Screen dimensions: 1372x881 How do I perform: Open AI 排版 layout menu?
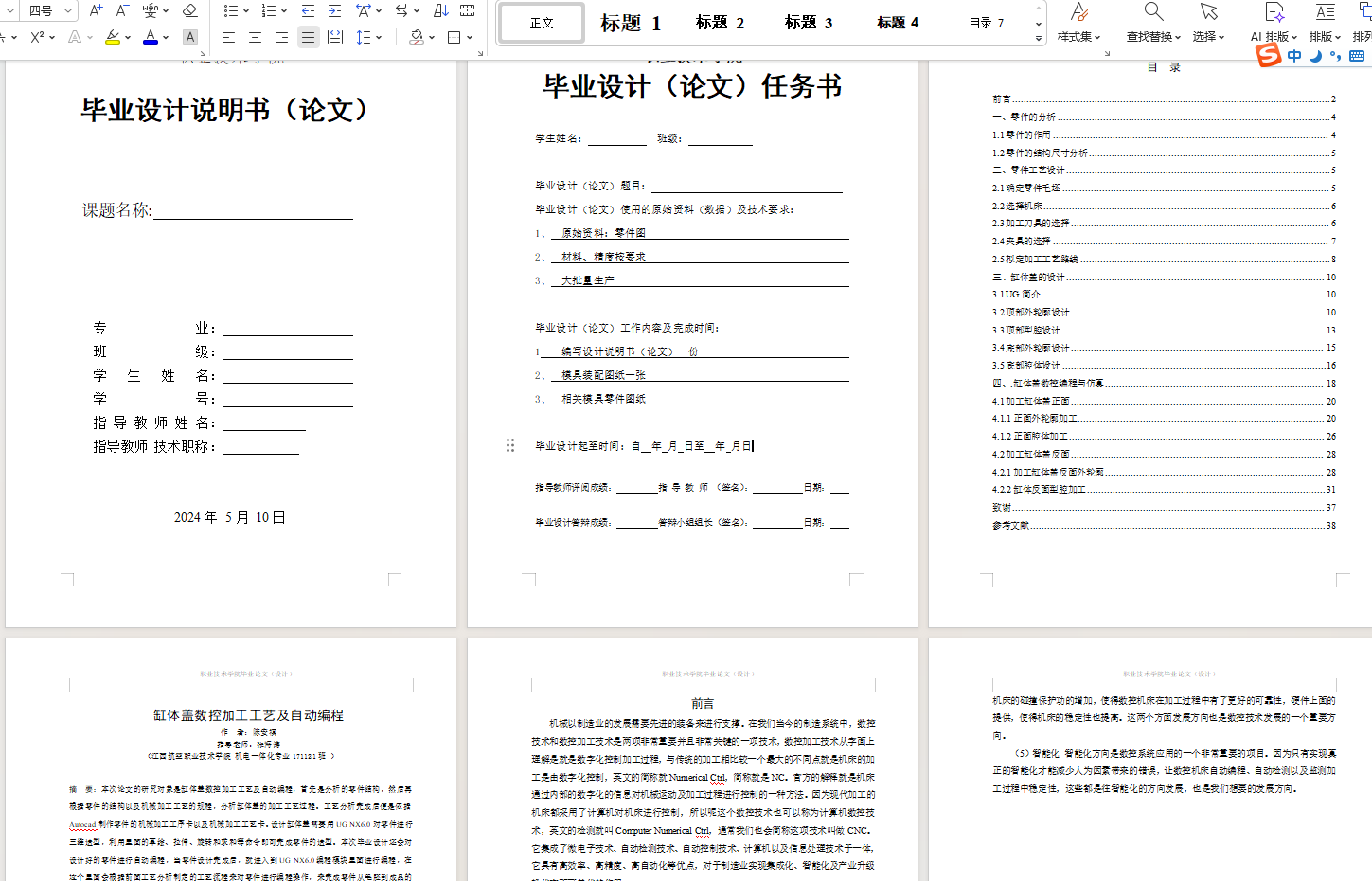pos(1274,24)
